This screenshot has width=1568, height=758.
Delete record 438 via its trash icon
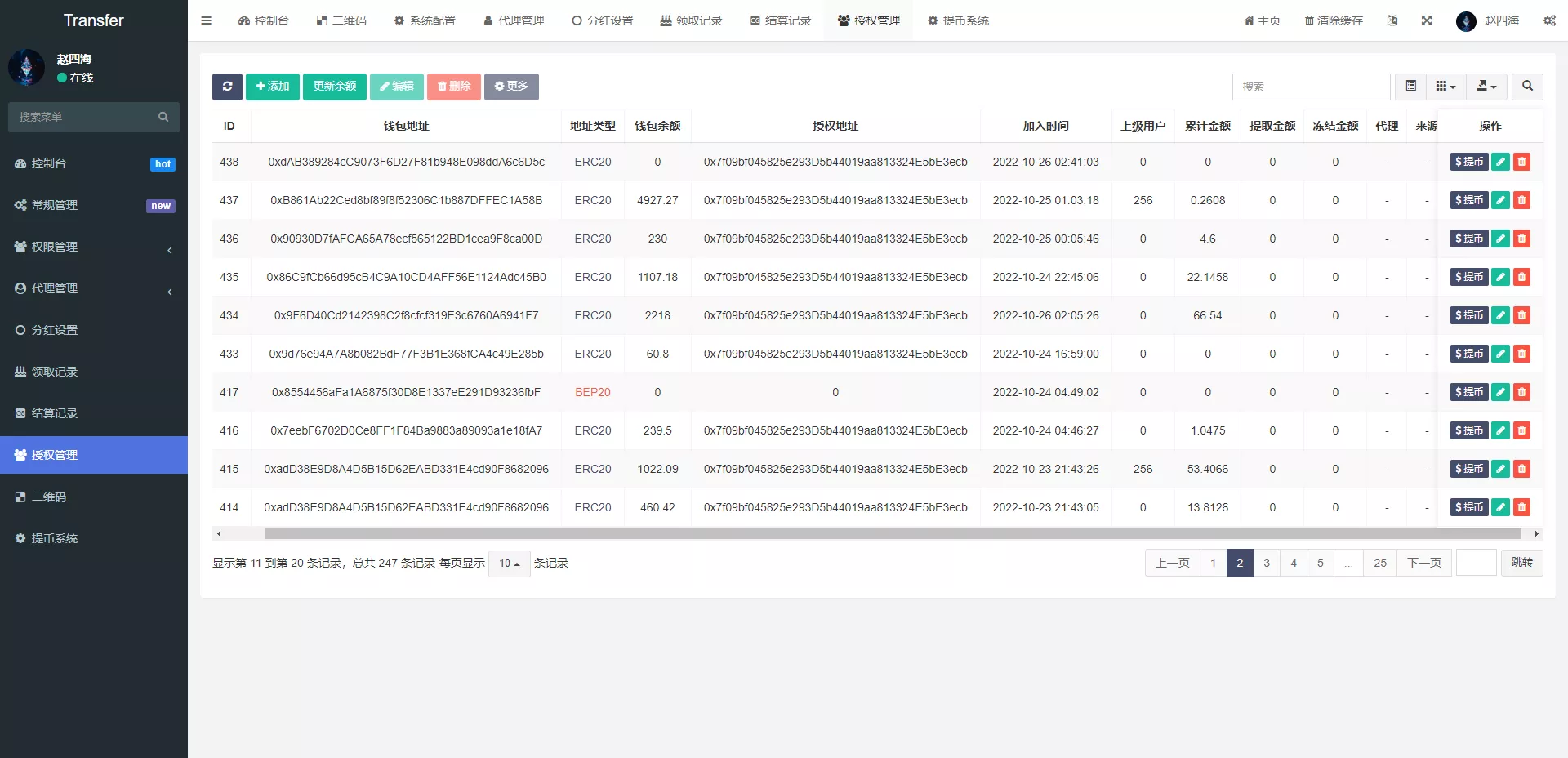[x=1521, y=162]
